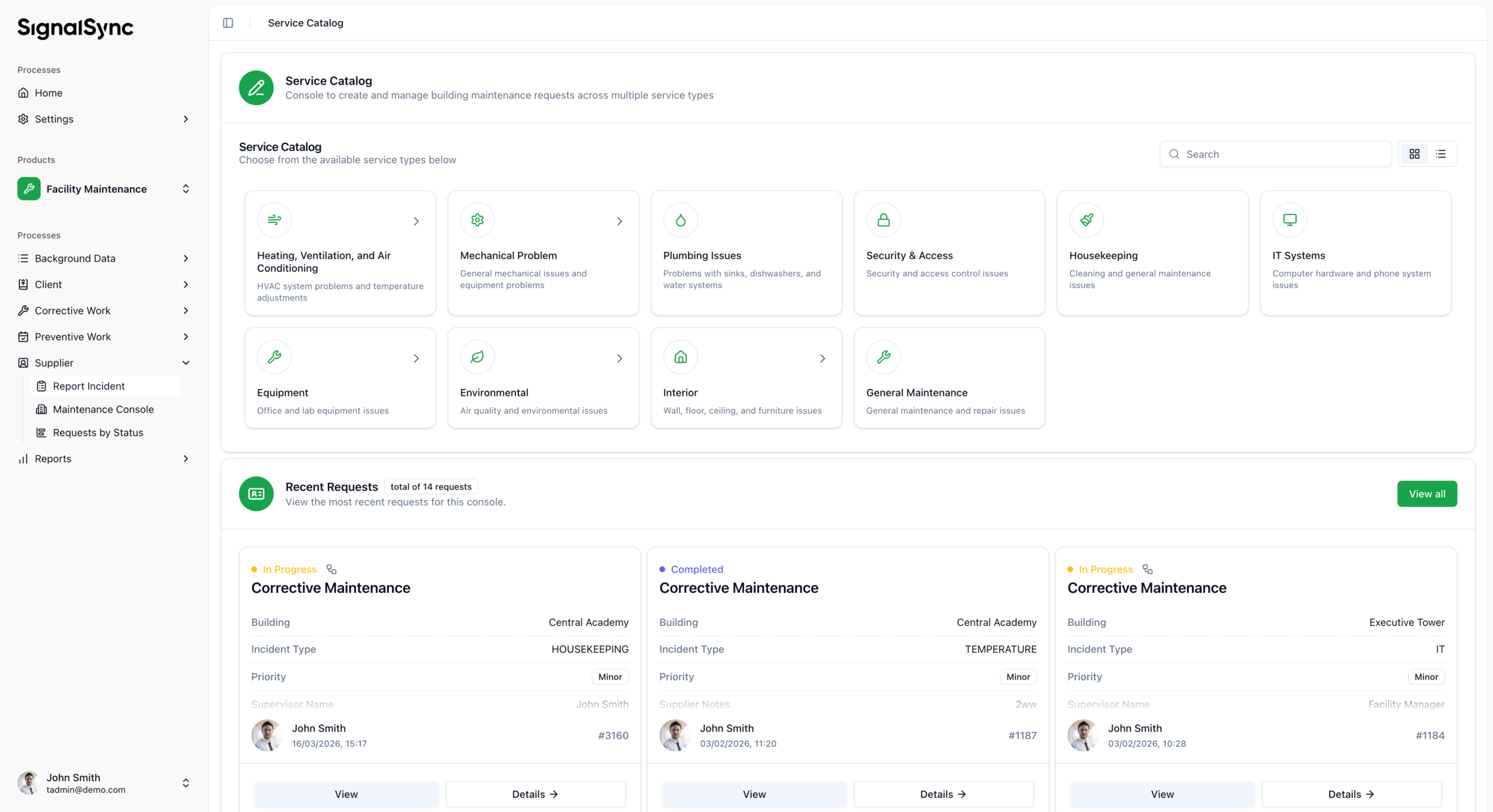Click the HVAC wind icon
This screenshot has width=1493, height=812.
(274, 220)
